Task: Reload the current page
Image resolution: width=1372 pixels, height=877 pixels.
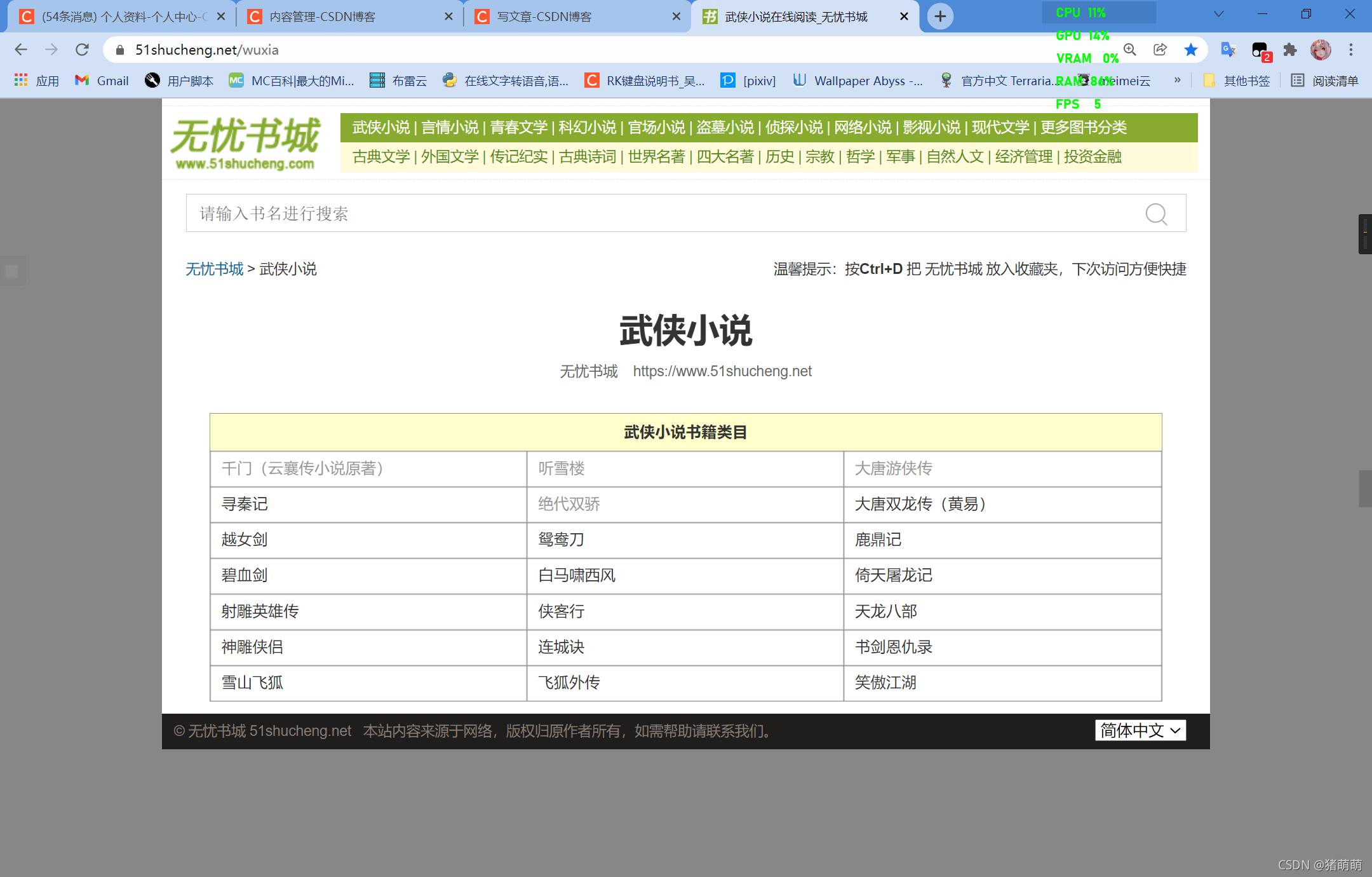Action: point(82,50)
